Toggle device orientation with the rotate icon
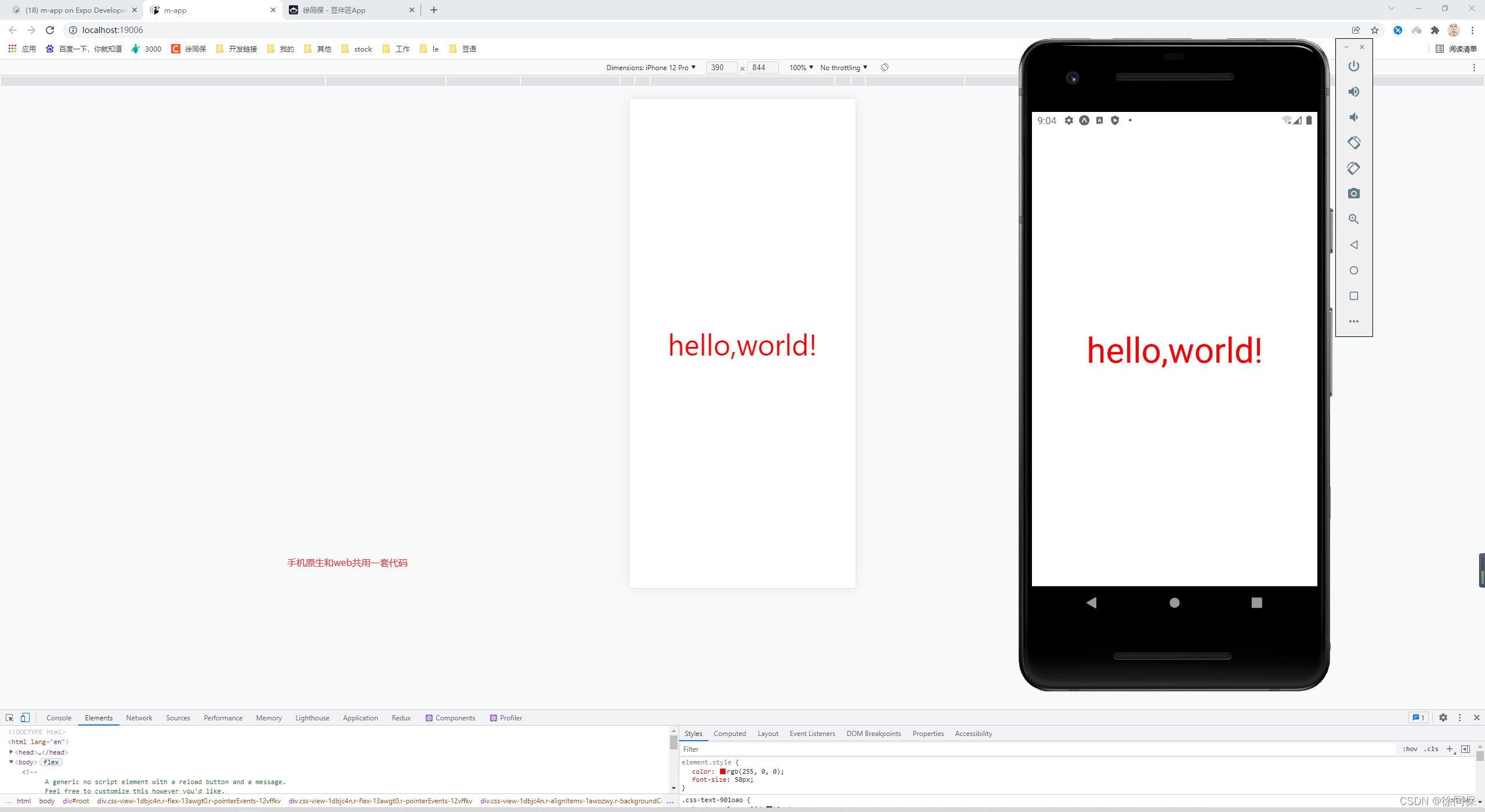Image resolution: width=1485 pixels, height=812 pixels. pyautogui.click(x=883, y=67)
